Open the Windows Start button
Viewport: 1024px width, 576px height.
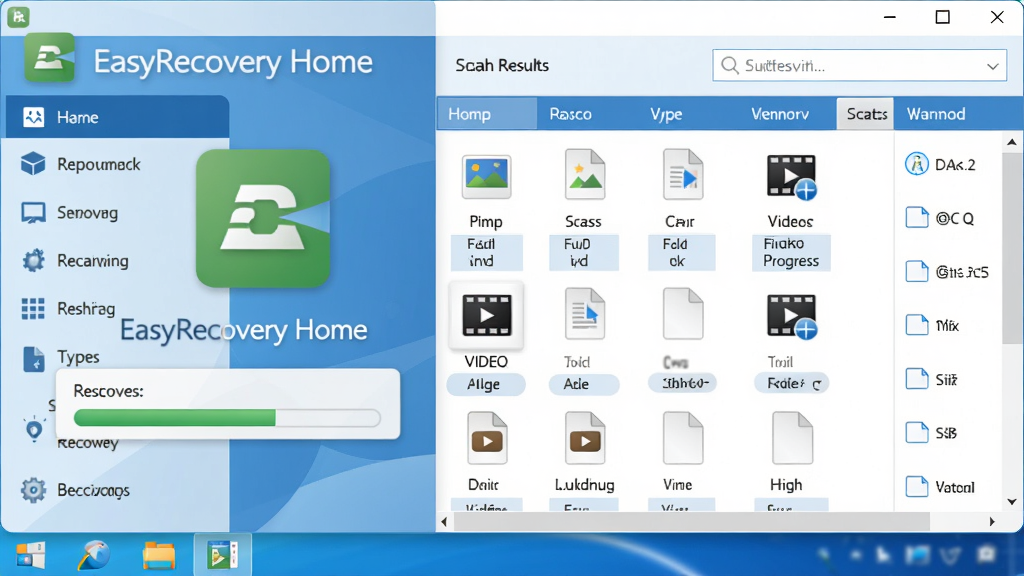(x=31, y=555)
